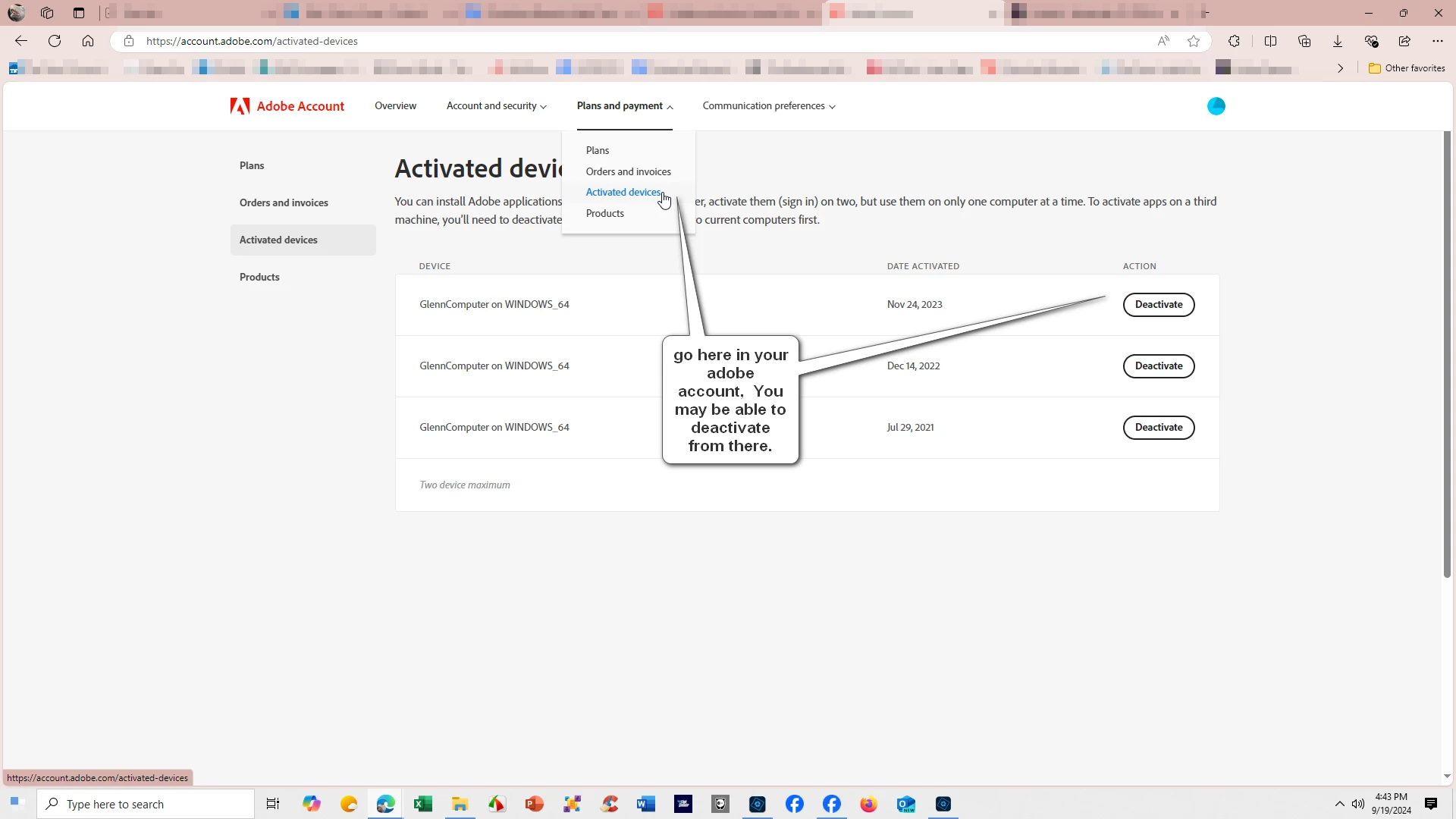This screenshot has height=819, width=1456.
Task: Expand Account and security dropdown
Action: click(496, 106)
